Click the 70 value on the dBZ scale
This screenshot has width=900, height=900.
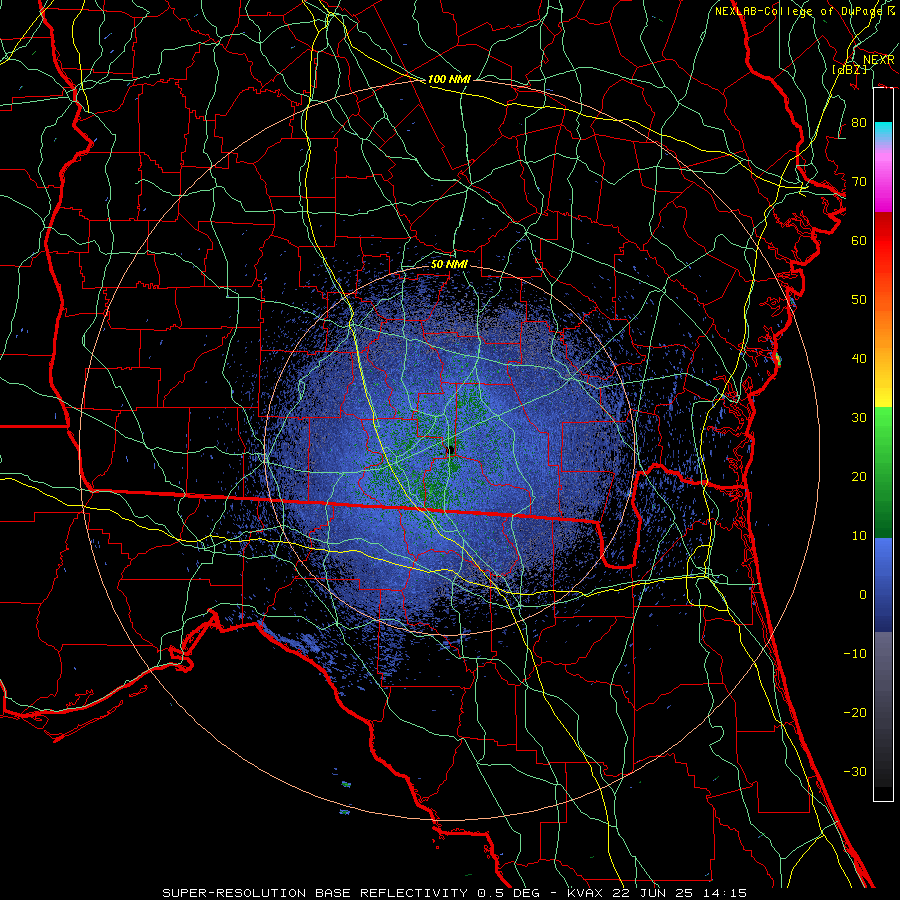coord(859,182)
